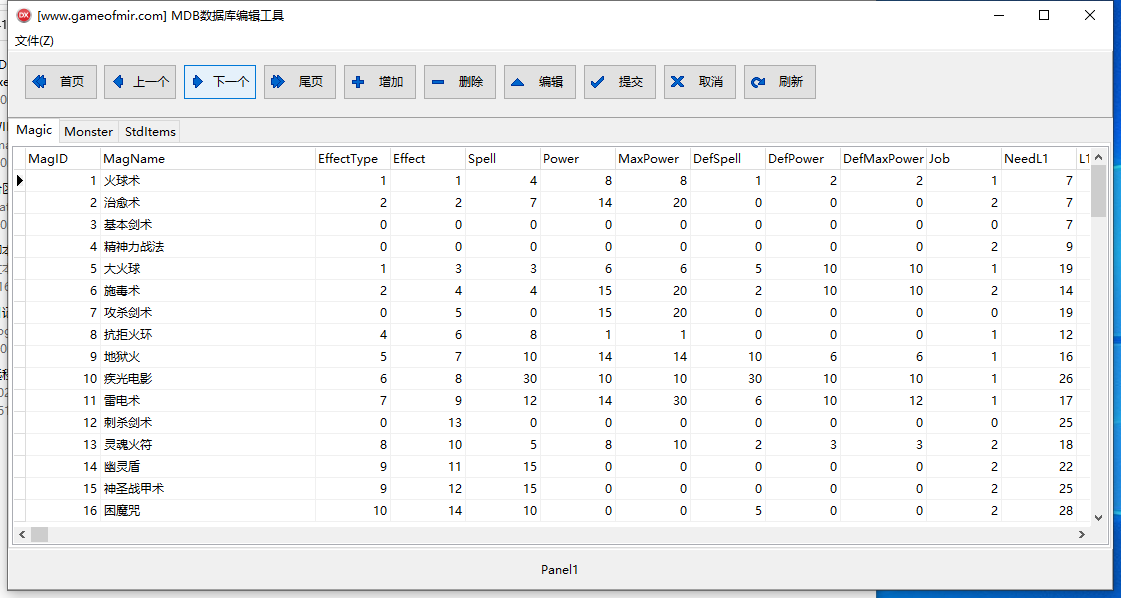Image resolution: width=1121 pixels, height=598 pixels.
Task: Select MaxPower value 30 in 雷电术 row
Action: click(653, 401)
